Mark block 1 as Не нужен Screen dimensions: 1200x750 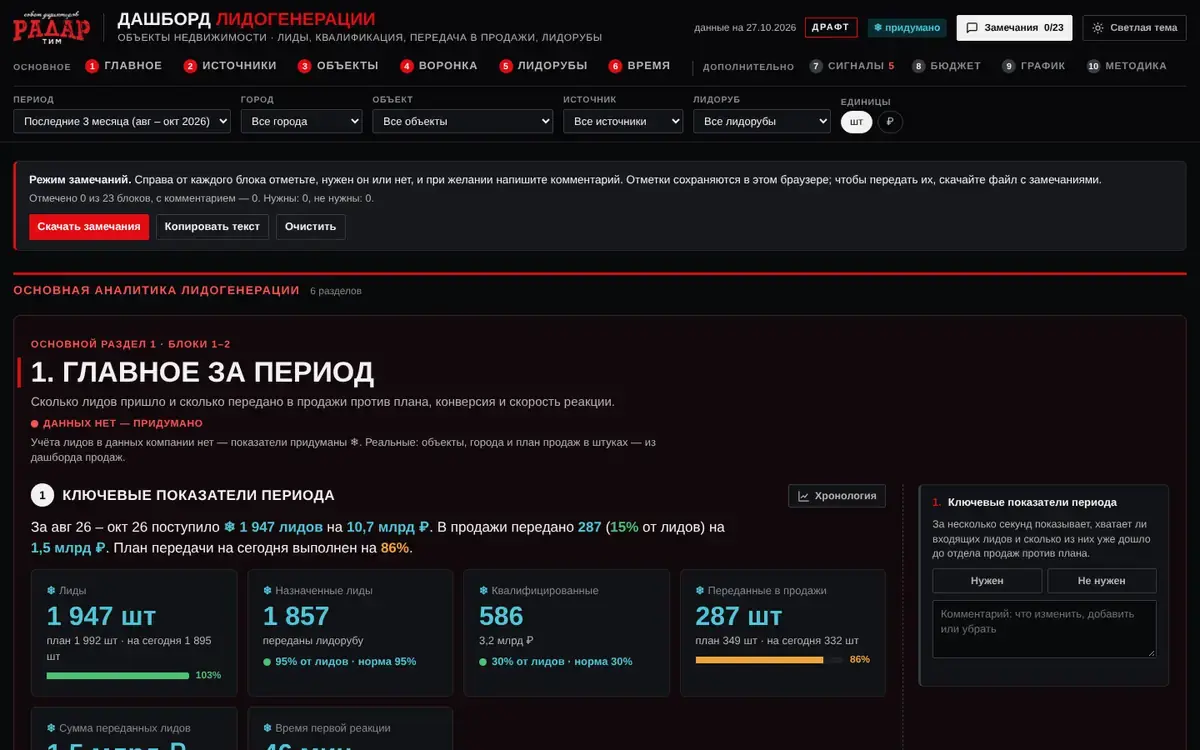[x=1101, y=580]
